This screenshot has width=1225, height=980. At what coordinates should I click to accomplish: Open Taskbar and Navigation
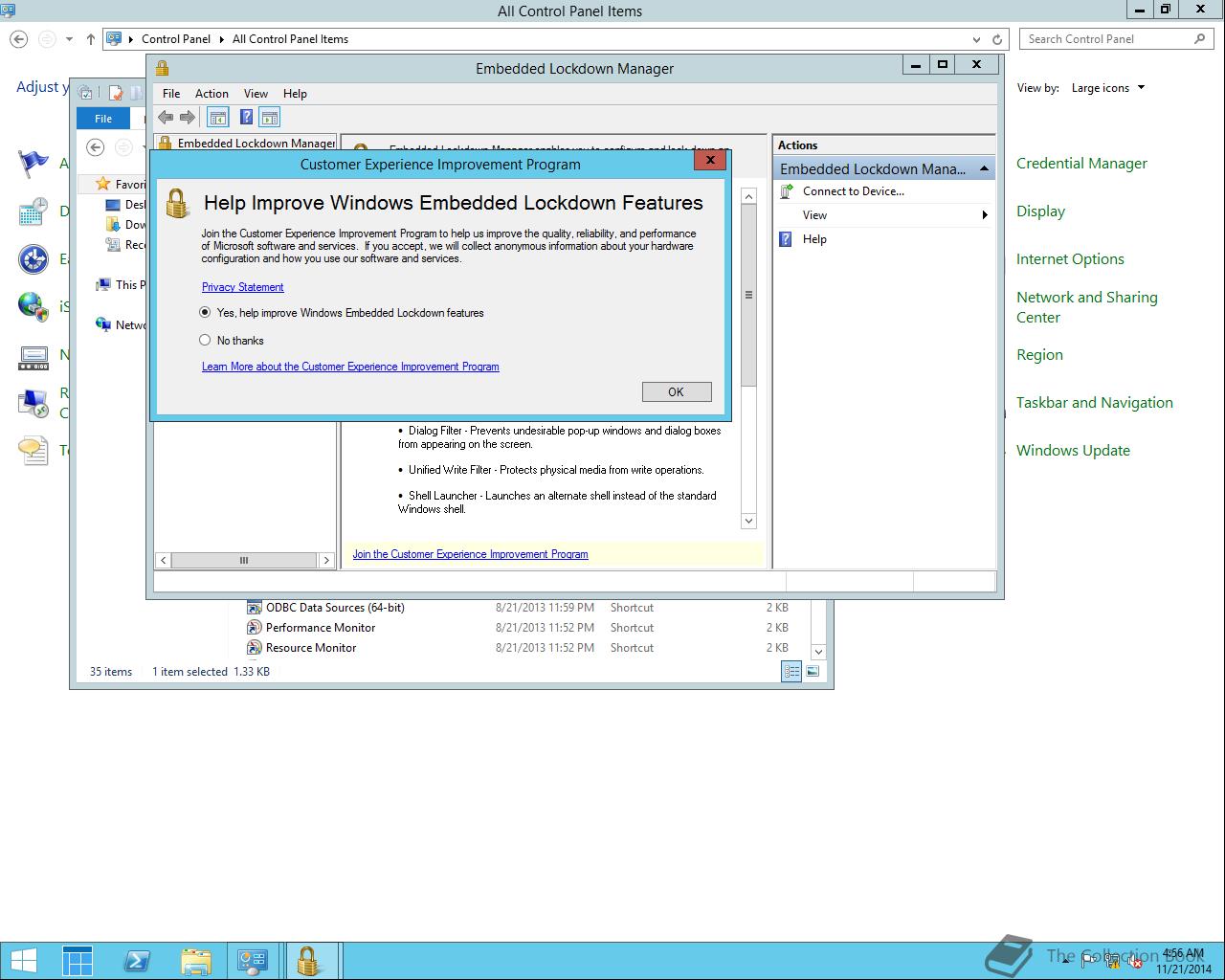pyautogui.click(x=1094, y=403)
